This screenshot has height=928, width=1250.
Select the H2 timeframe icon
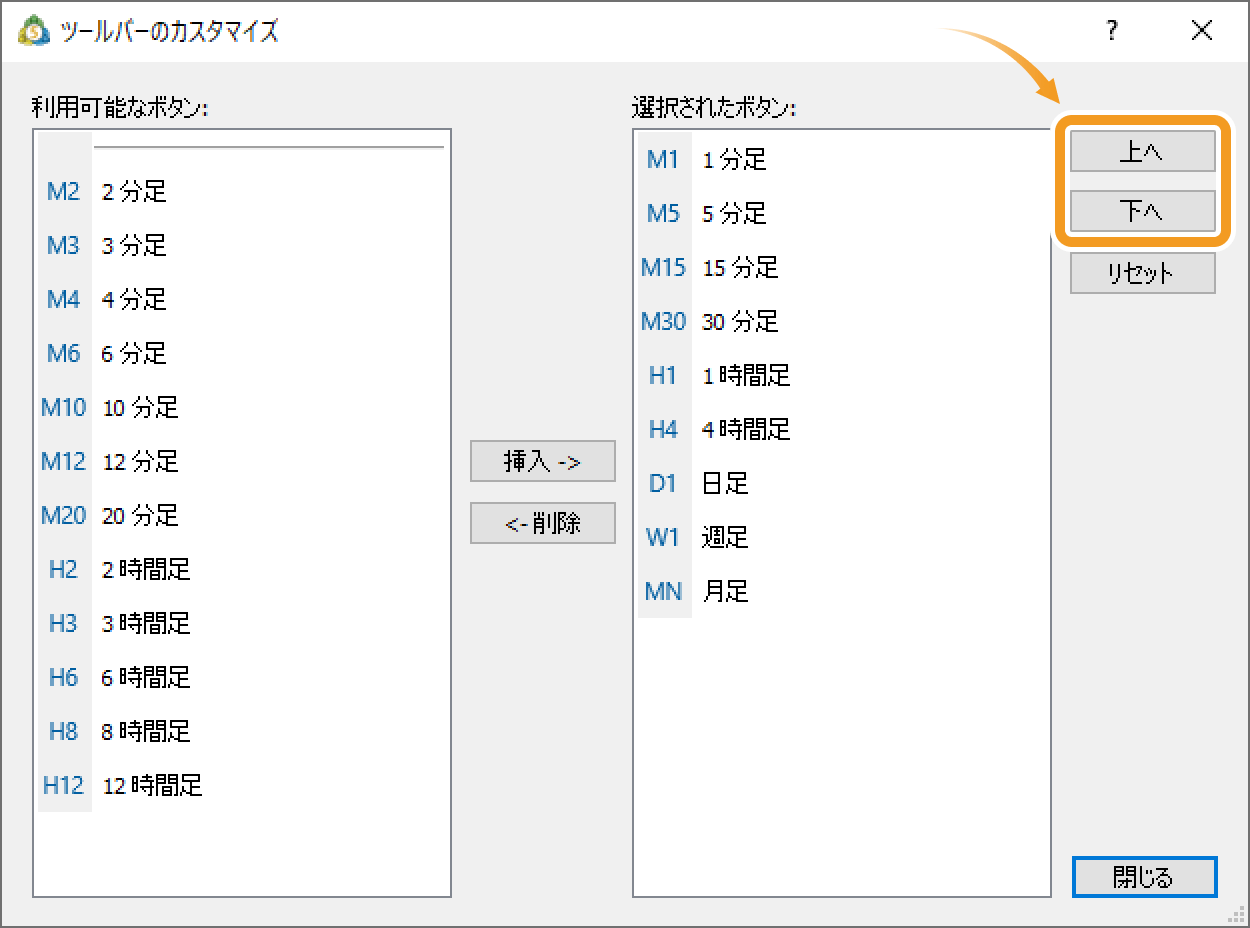coord(63,570)
